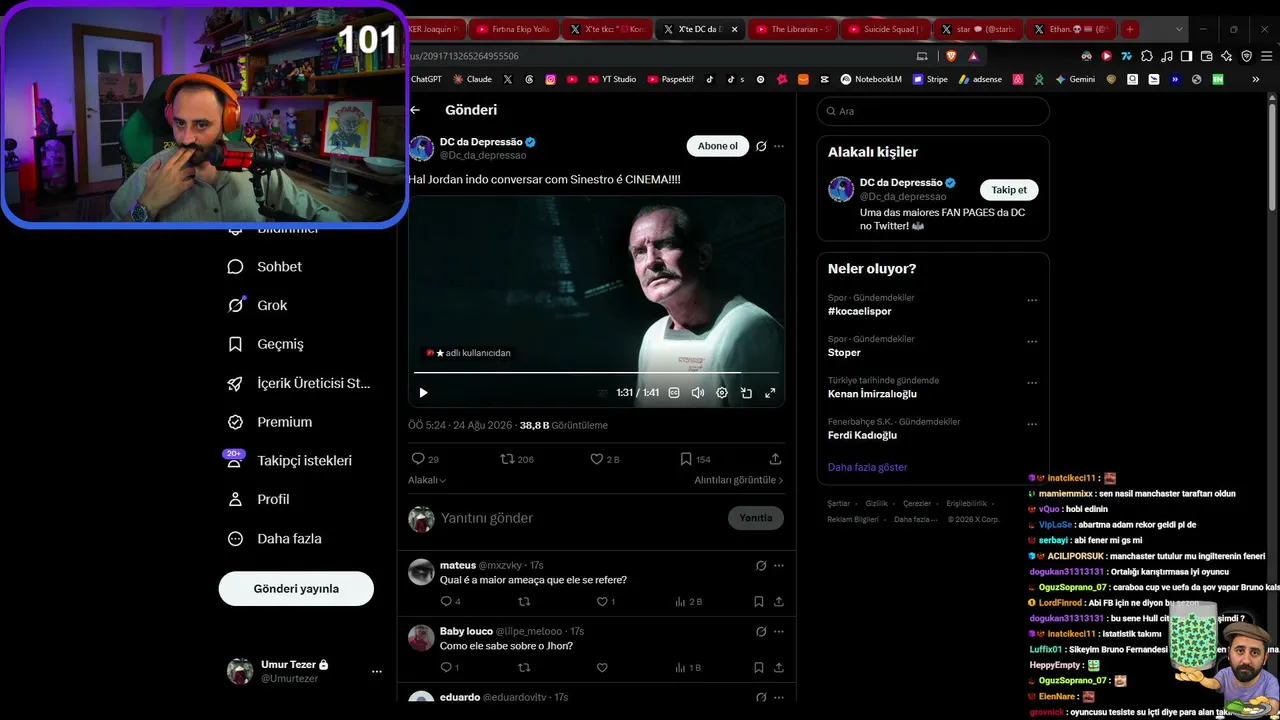The image size is (1280, 720).
Task: Click the Gönderi yayınla button
Action: point(296,588)
